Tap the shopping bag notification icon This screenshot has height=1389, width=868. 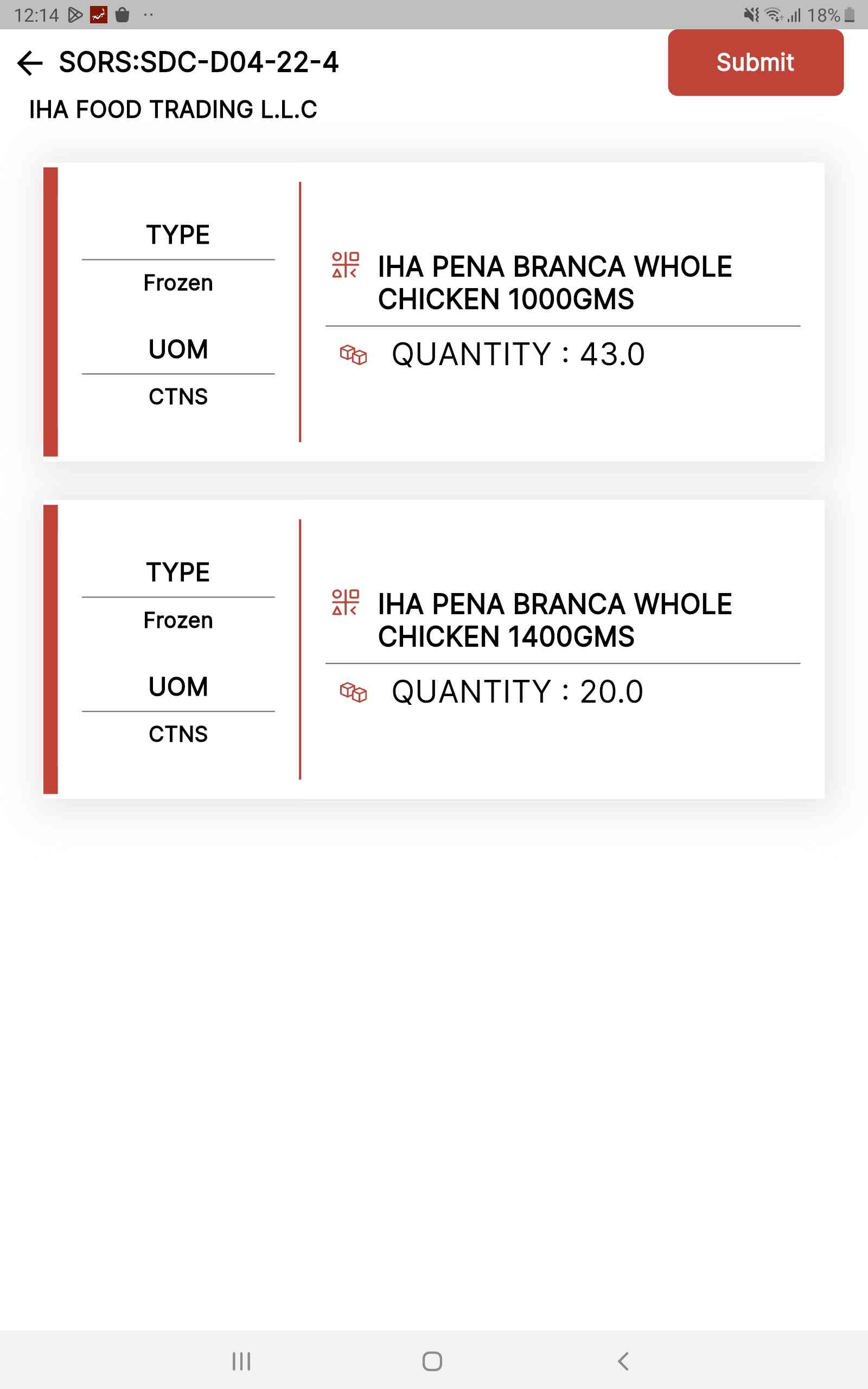(122, 15)
